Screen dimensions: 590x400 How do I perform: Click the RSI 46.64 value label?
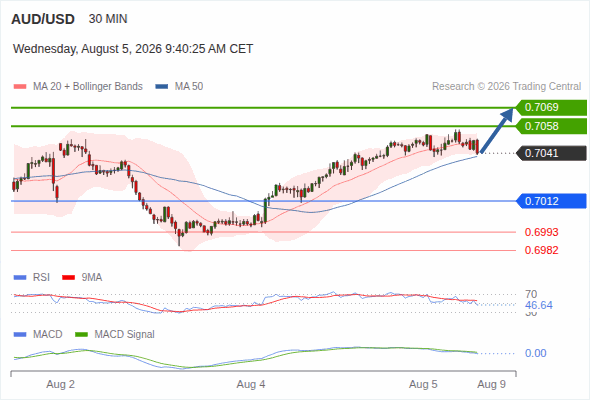pyautogui.click(x=539, y=305)
